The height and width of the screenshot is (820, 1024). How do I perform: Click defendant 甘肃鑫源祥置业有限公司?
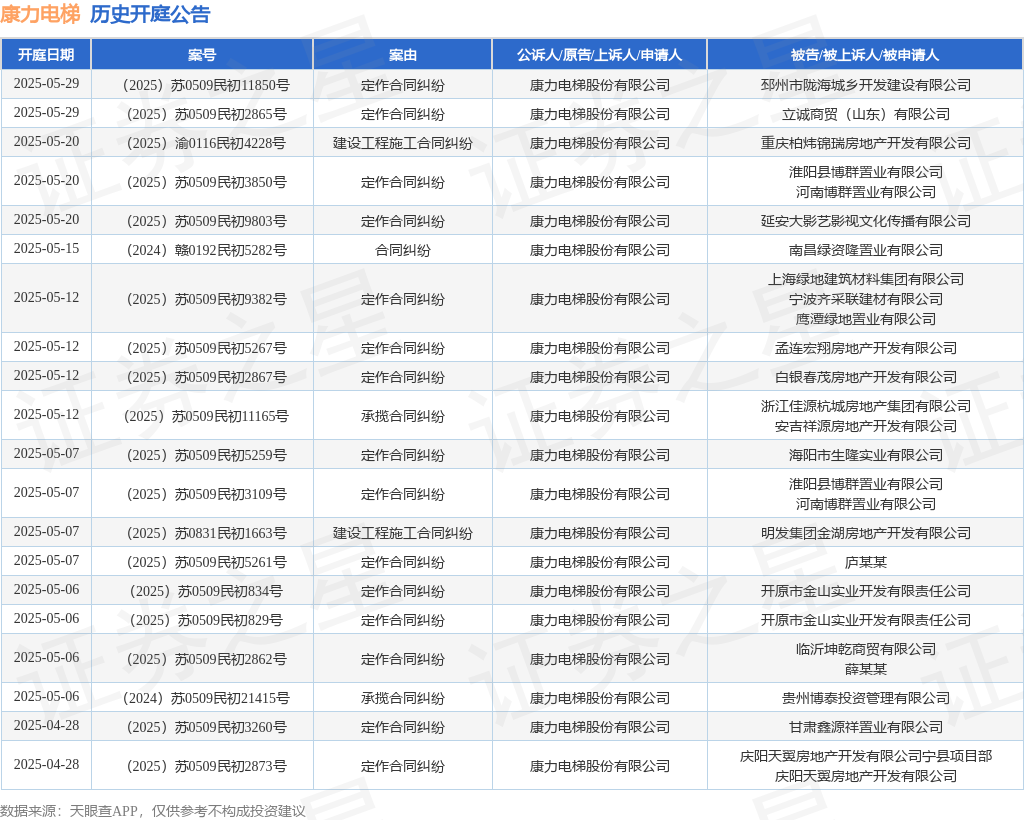click(865, 727)
